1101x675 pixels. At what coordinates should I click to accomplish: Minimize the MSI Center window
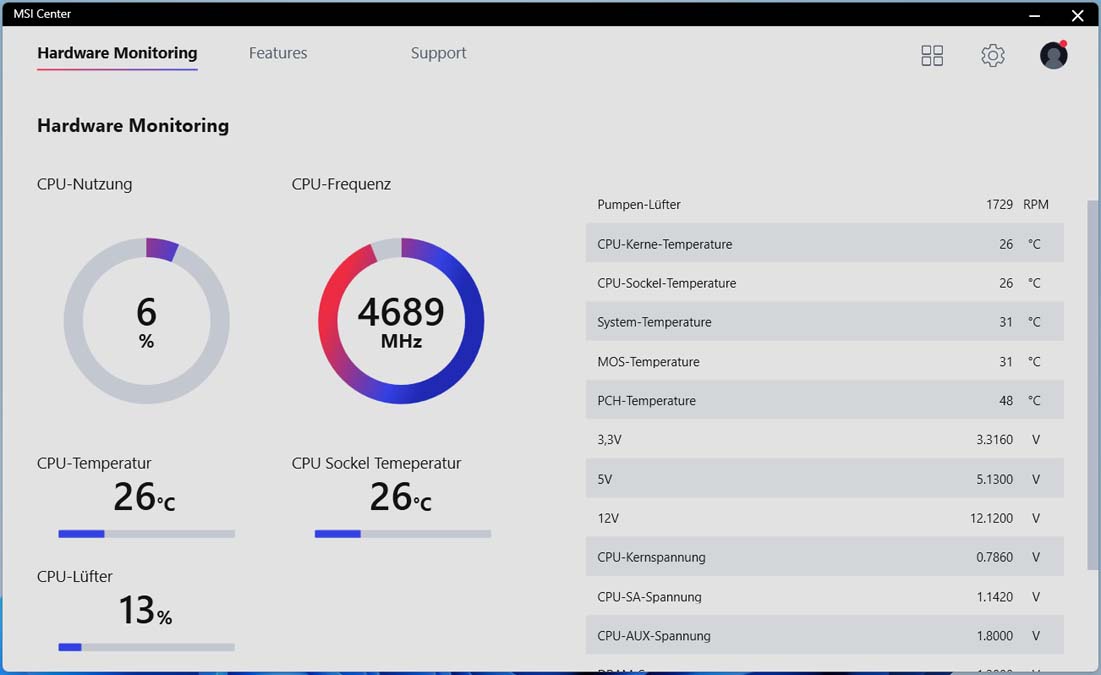(1034, 15)
